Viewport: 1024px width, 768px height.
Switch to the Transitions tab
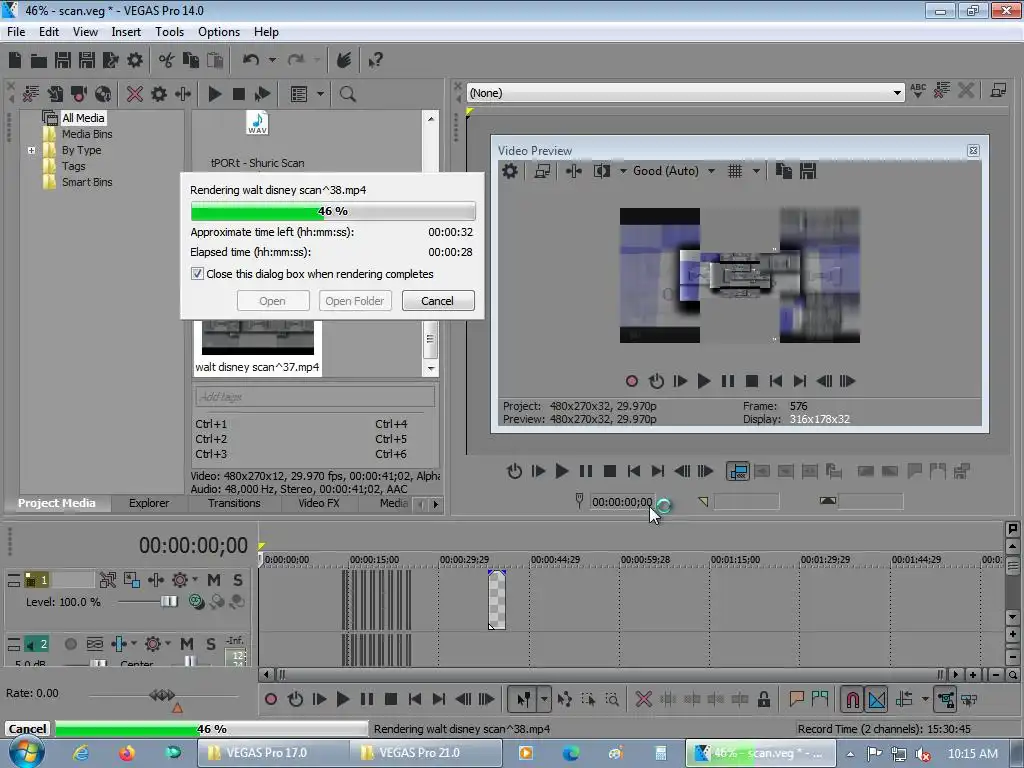pyautogui.click(x=234, y=503)
